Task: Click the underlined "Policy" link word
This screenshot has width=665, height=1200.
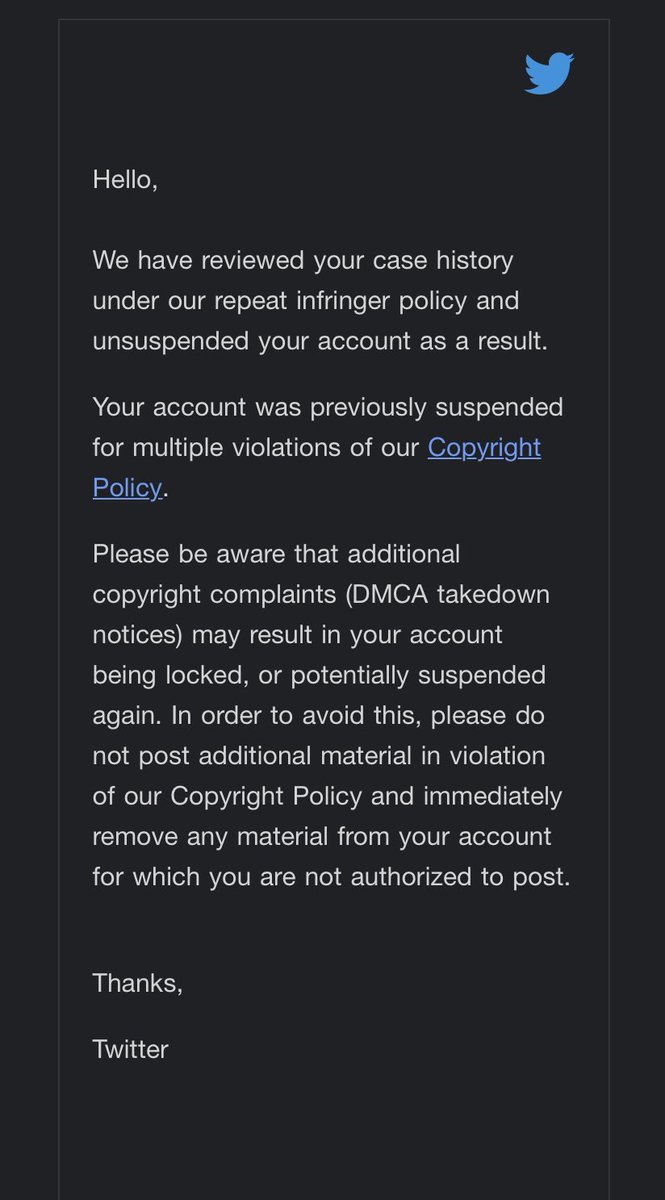Action: pos(127,487)
